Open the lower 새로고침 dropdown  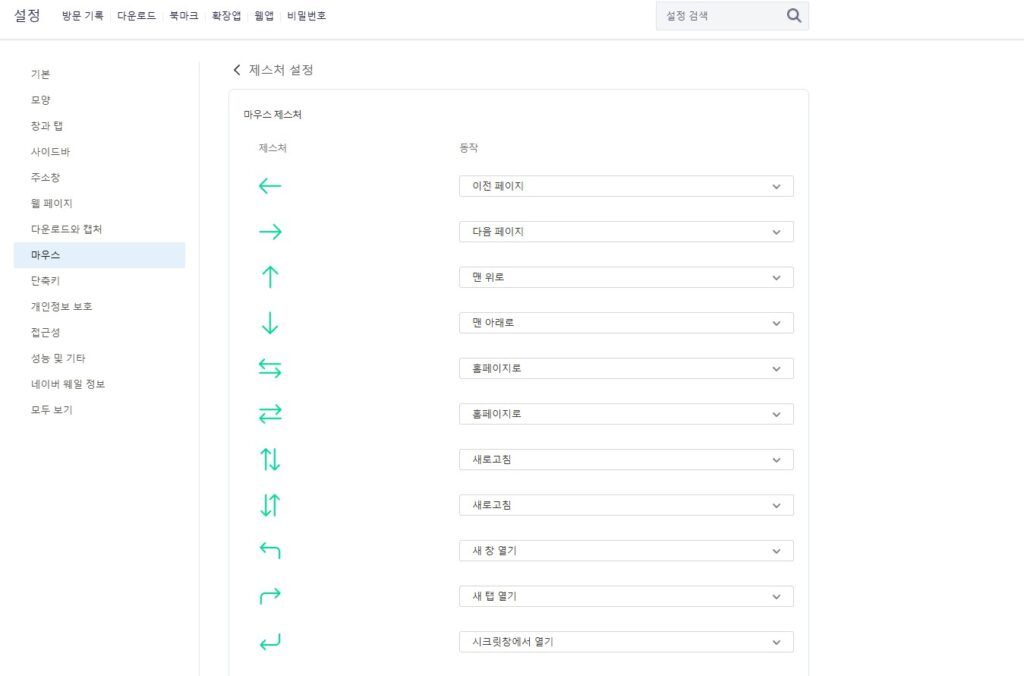pyautogui.click(x=626, y=505)
